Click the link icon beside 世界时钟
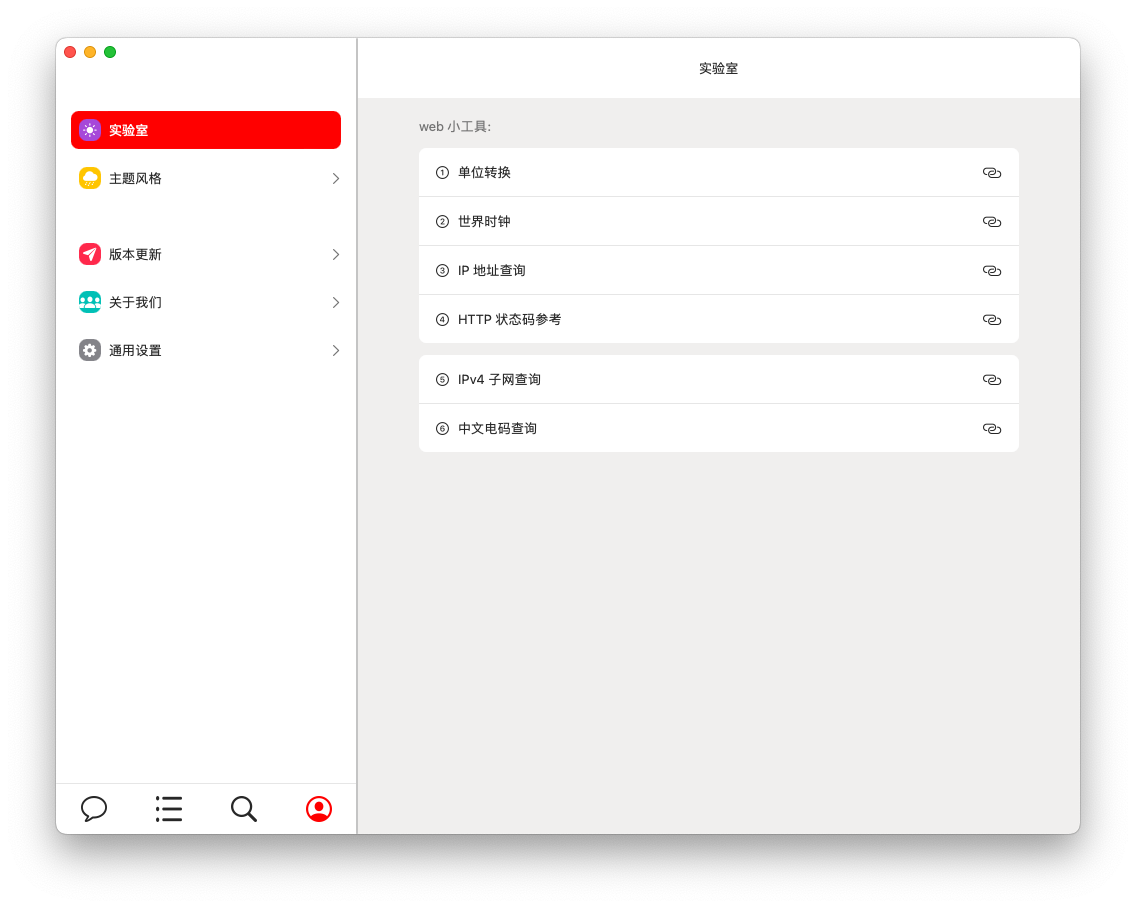1136x908 pixels. [x=992, y=221]
